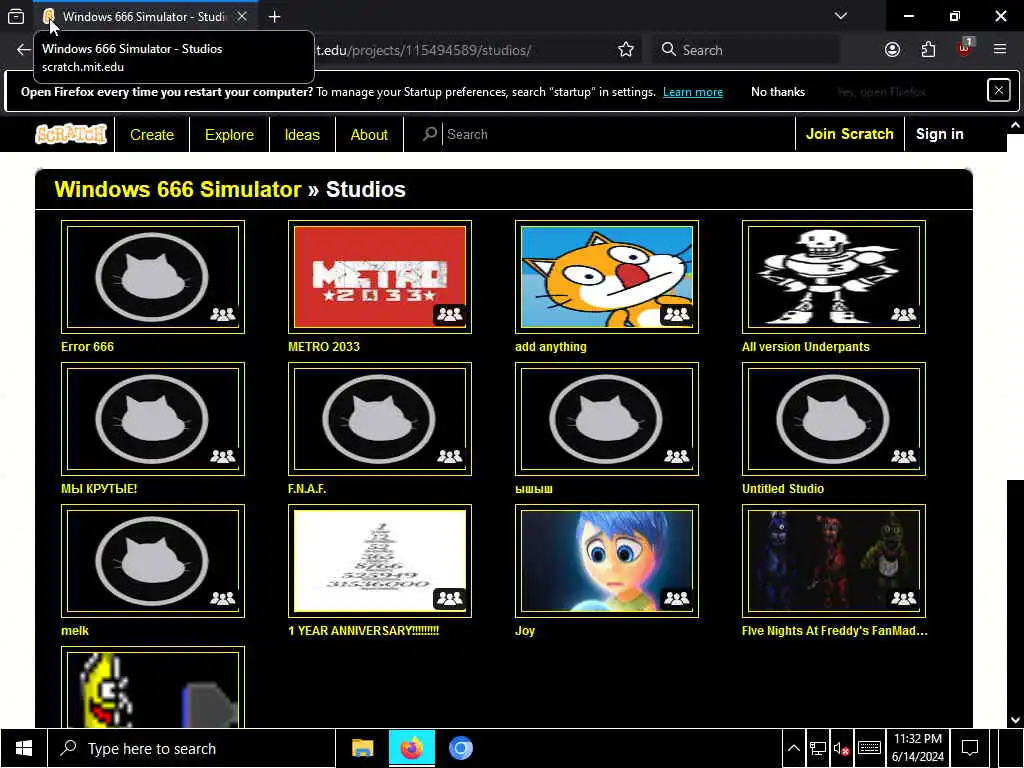Click the Firefox icon in the taskbar
The width and height of the screenshot is (1024, 768).
(411, 748)
